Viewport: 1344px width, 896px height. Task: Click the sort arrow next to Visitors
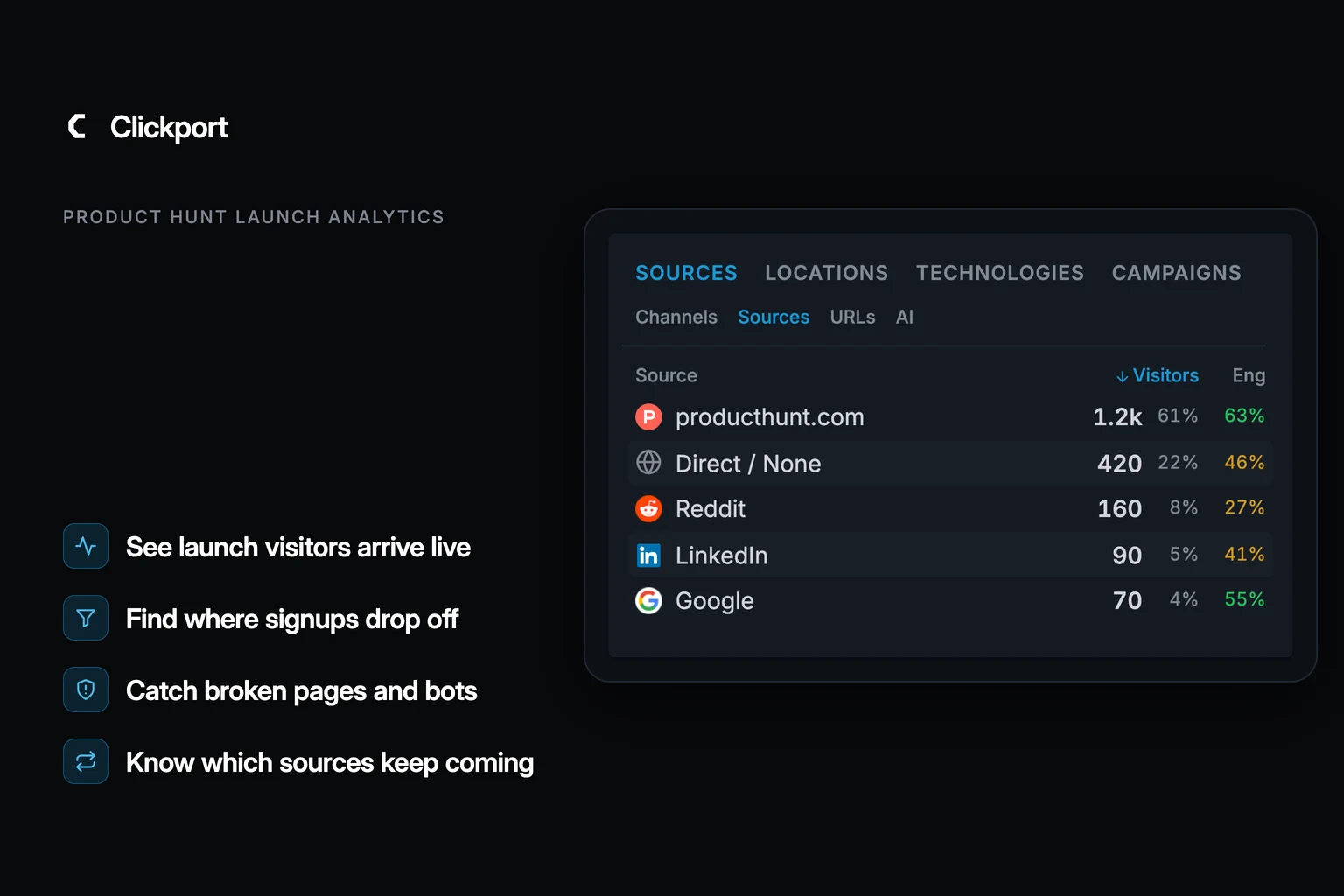[1122, 376]
